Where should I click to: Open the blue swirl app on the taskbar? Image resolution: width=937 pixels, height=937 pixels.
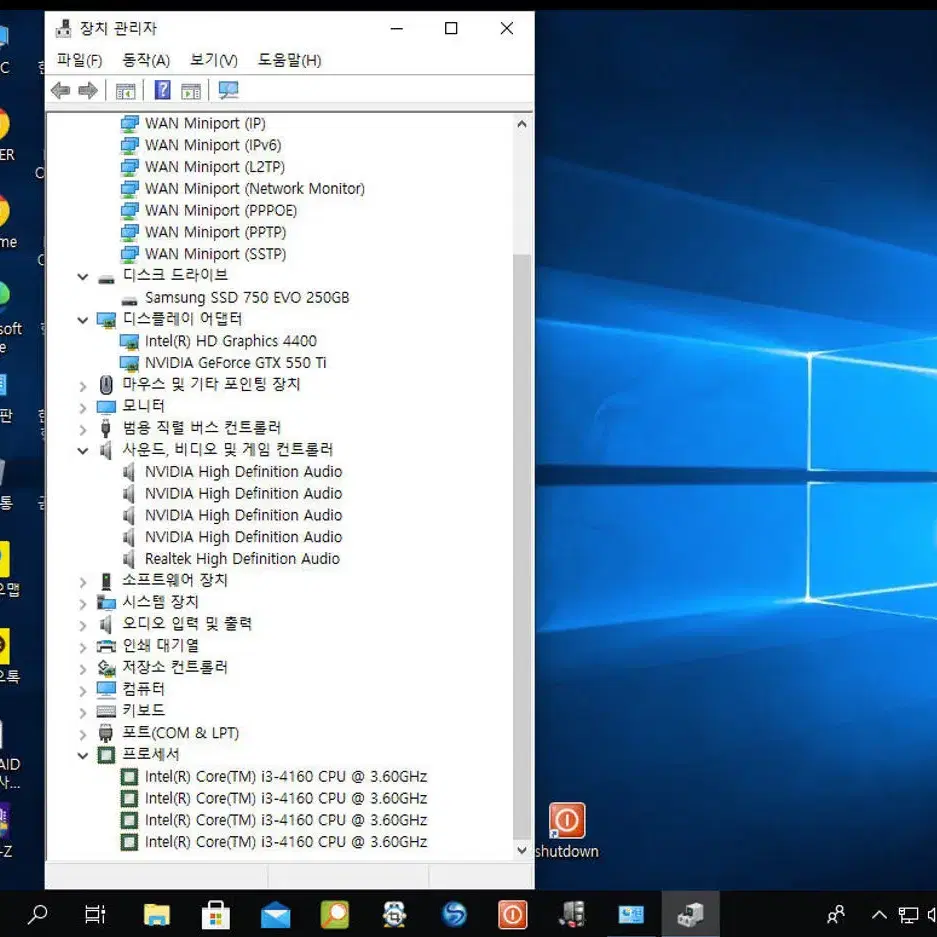pos(454,914)
